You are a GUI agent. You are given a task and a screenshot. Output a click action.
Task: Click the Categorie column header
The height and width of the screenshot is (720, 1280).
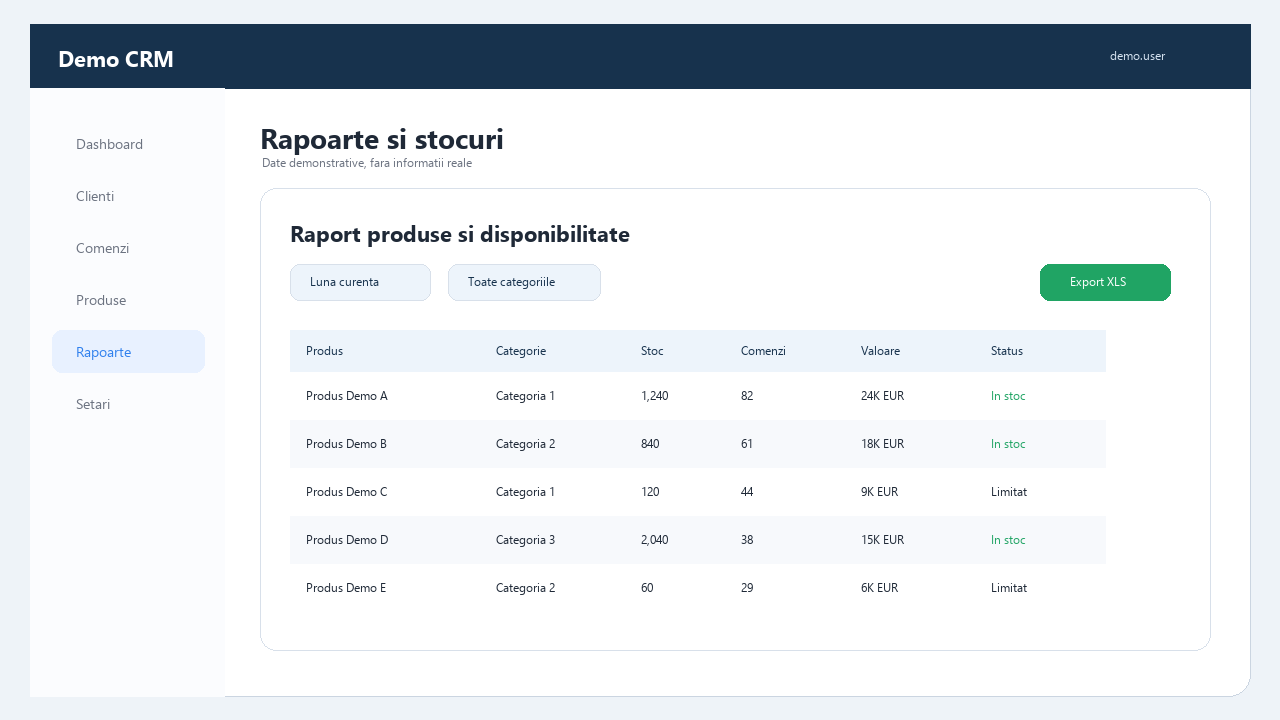[521, 351]
